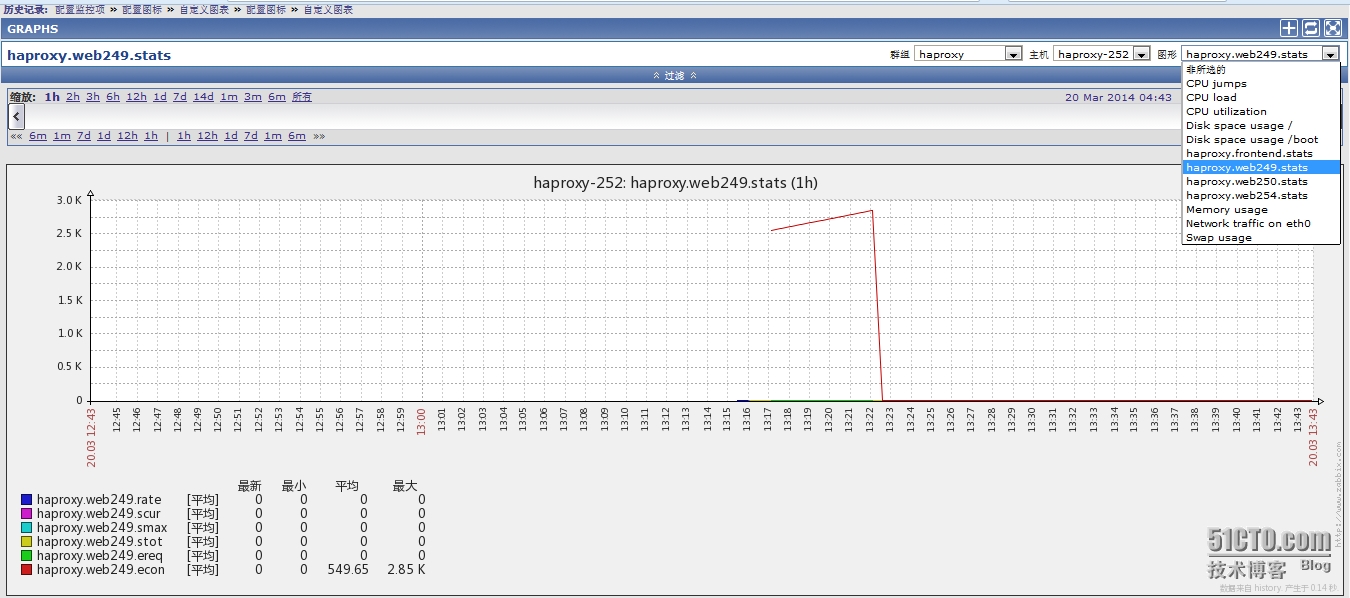Select highlighted haproxy.web249.stats option in list
Viewport: 1350px width, 598px height.
[1260, 168]
